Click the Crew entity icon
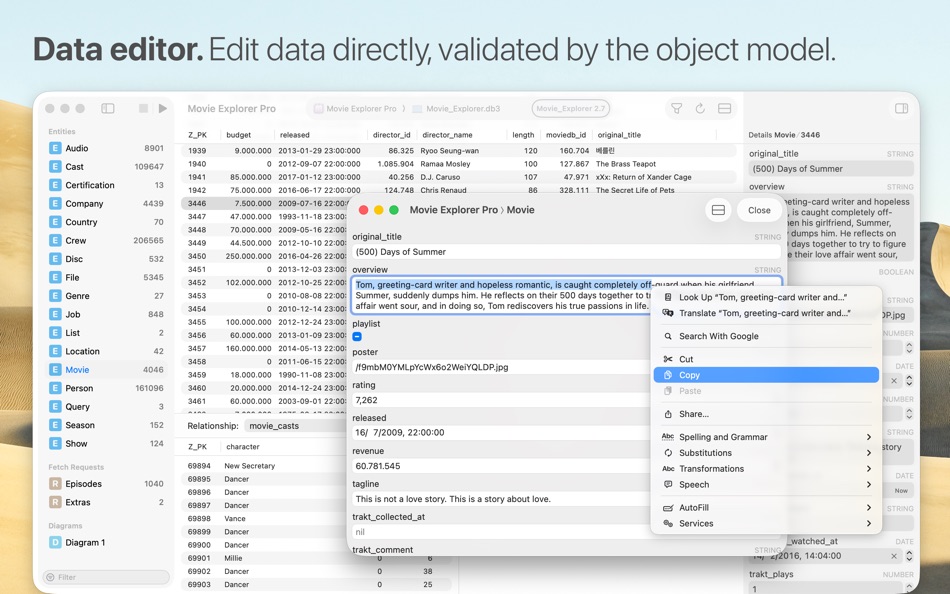 (x=55, y=241)
